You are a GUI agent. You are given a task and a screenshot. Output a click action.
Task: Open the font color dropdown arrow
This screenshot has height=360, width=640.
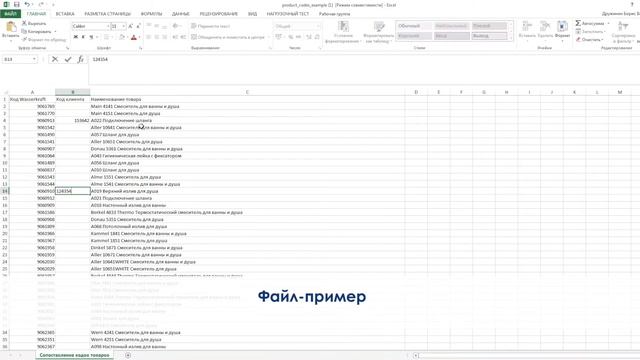pos(140,37)
